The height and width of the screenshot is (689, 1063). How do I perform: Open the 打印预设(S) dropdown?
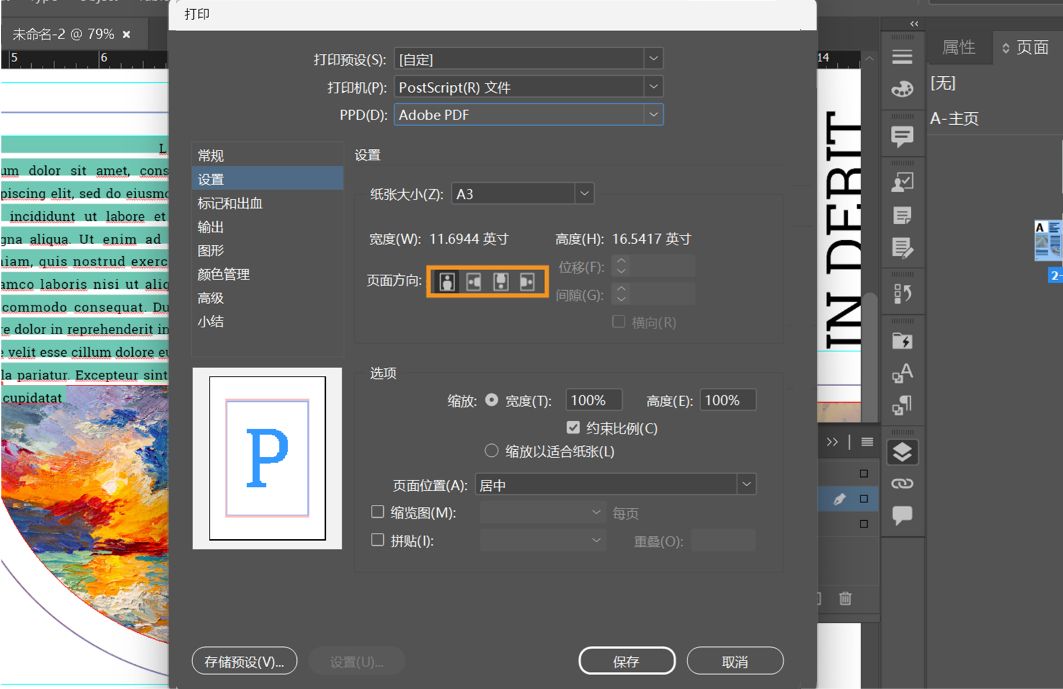pyautogui.click(x=528, y=59)
